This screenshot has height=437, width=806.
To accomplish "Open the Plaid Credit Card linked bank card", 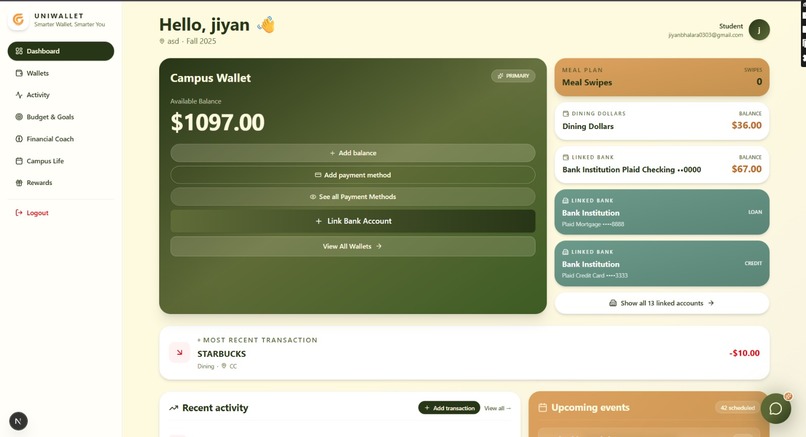I will click(662, 263).
